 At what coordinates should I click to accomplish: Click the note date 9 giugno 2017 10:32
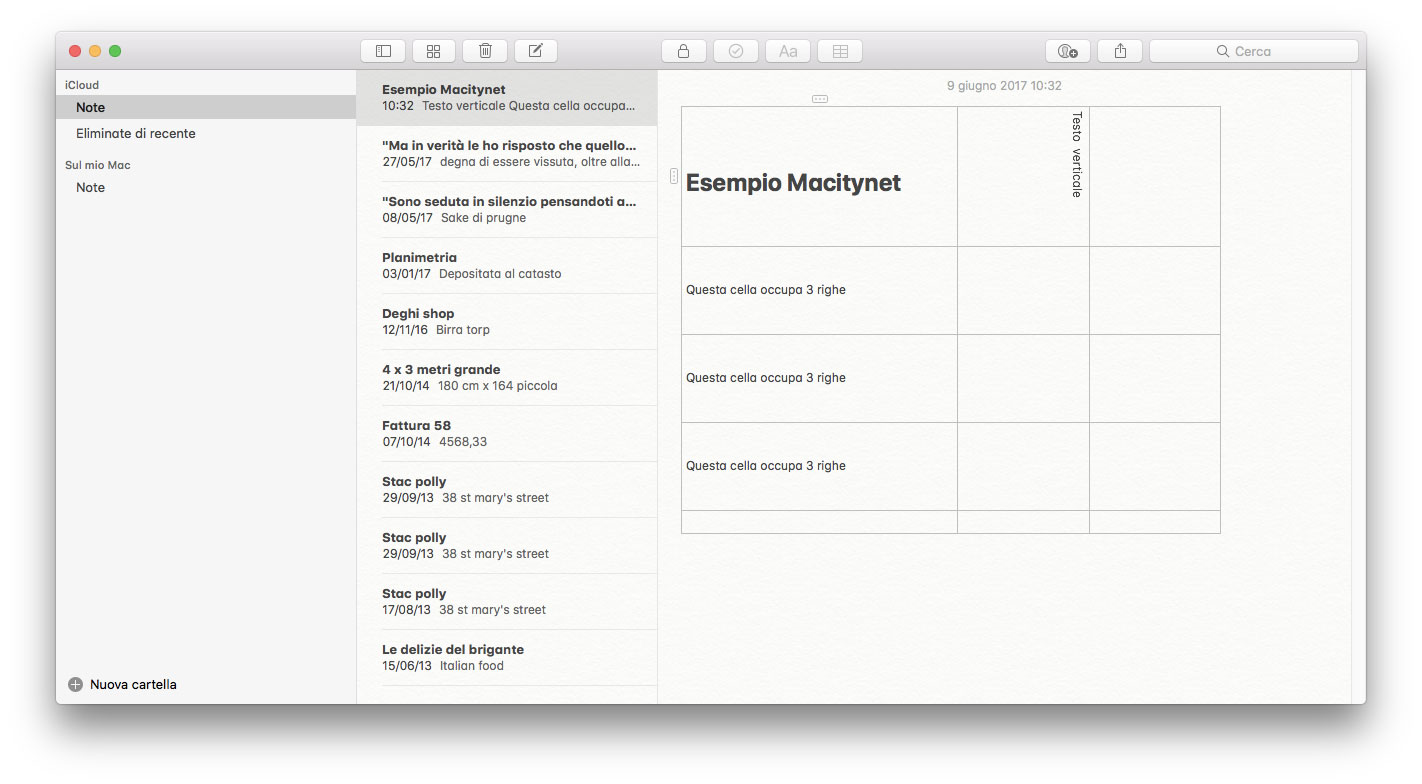point(1004,86)
